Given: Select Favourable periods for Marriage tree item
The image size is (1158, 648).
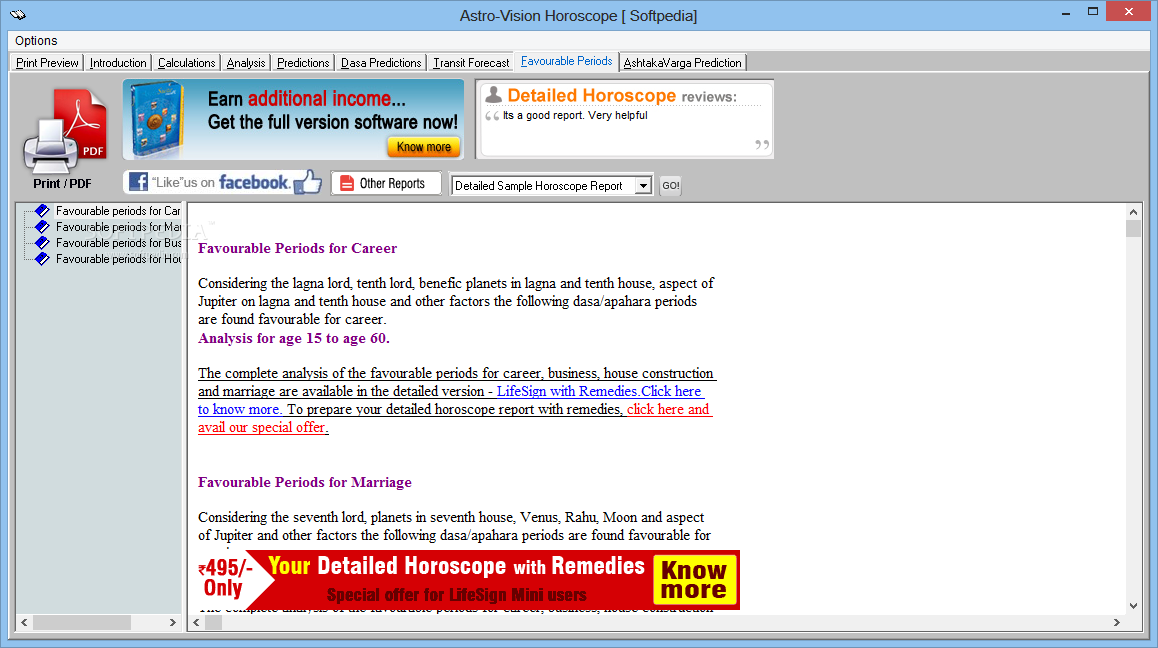Looking at the screenshot, I should point(118,227).
